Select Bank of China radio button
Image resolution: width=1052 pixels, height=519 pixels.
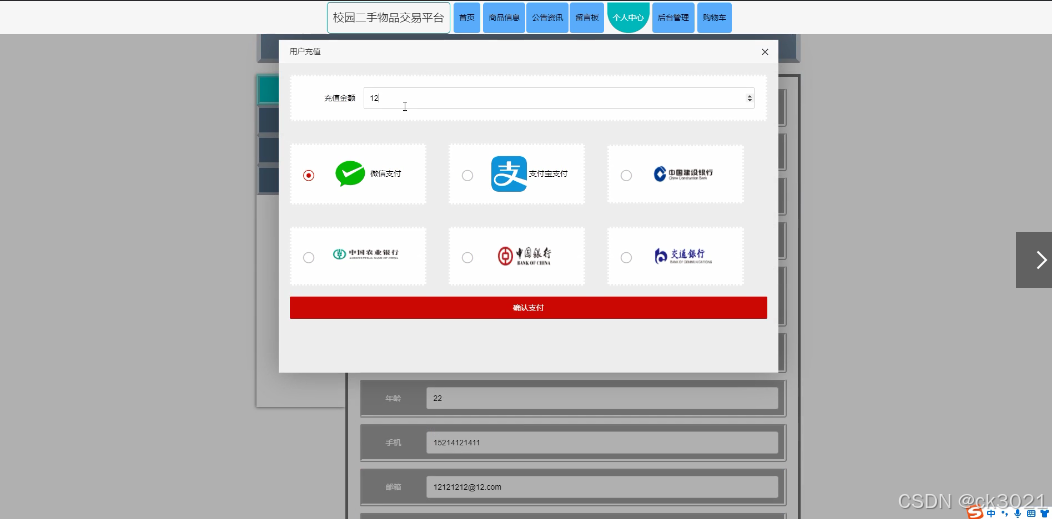[467, 257]
